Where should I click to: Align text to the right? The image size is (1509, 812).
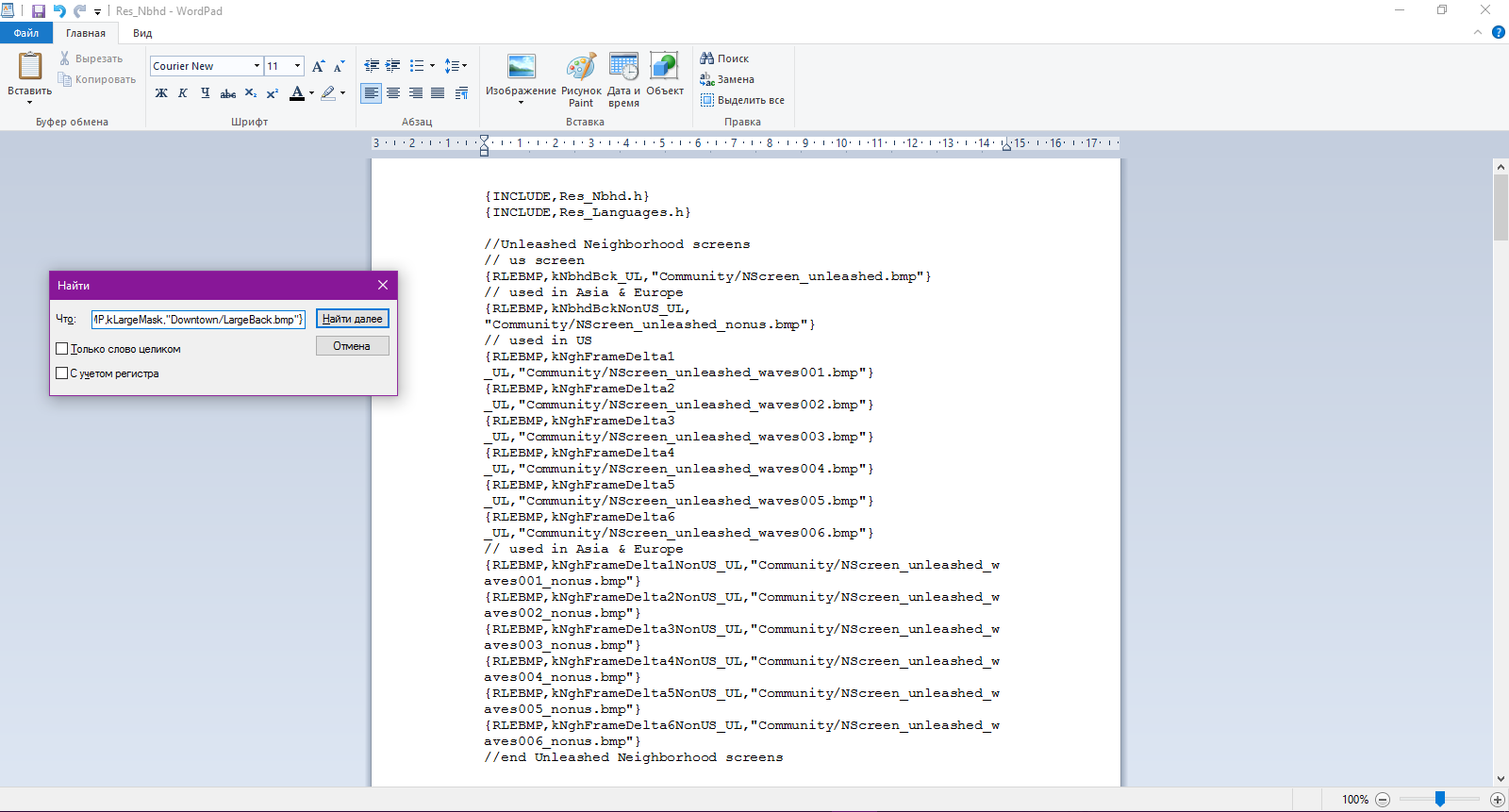point(415,93)
